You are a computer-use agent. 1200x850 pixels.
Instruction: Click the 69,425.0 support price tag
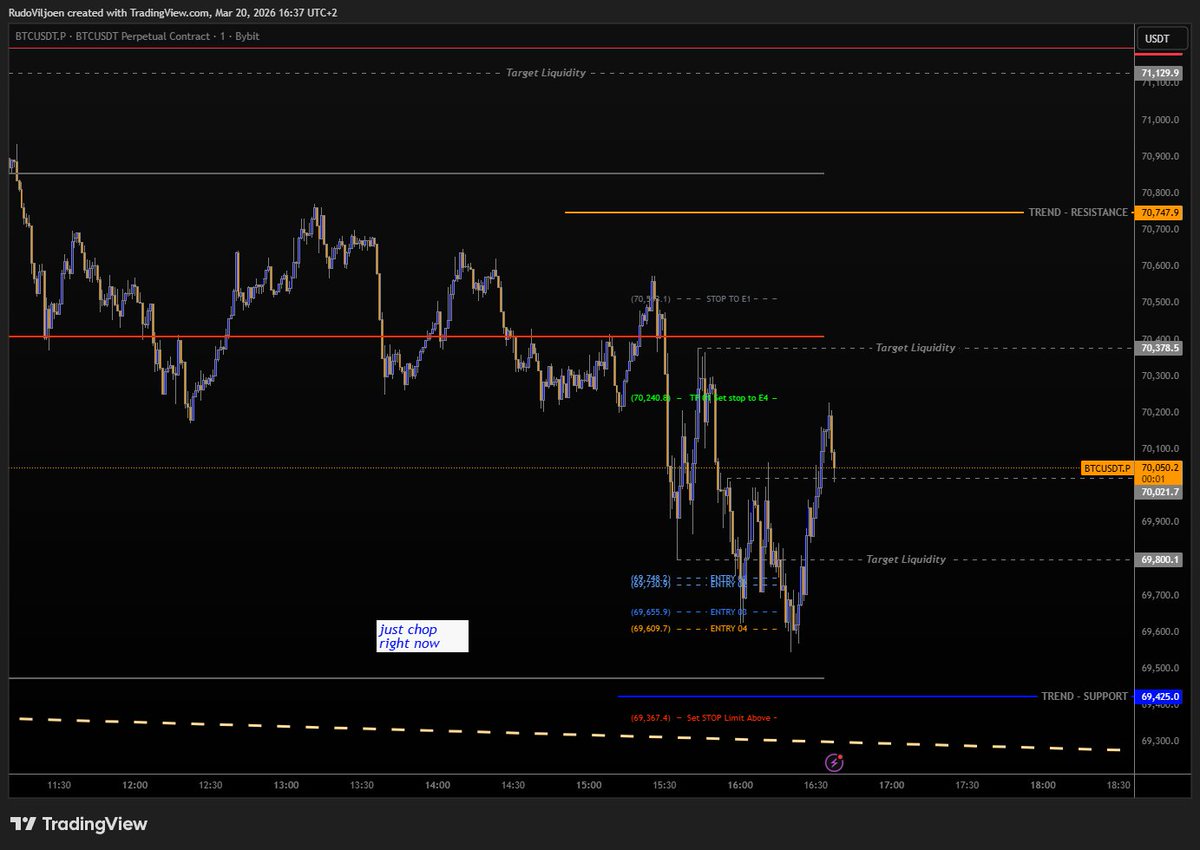1160,696
